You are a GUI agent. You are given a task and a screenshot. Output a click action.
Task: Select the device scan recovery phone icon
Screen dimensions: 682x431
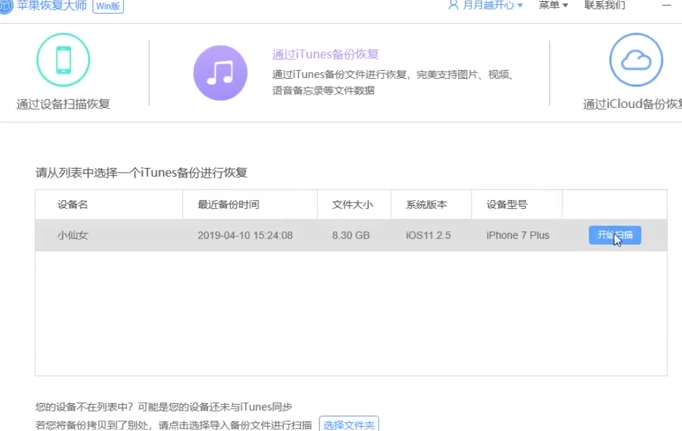tap(64, 60)
